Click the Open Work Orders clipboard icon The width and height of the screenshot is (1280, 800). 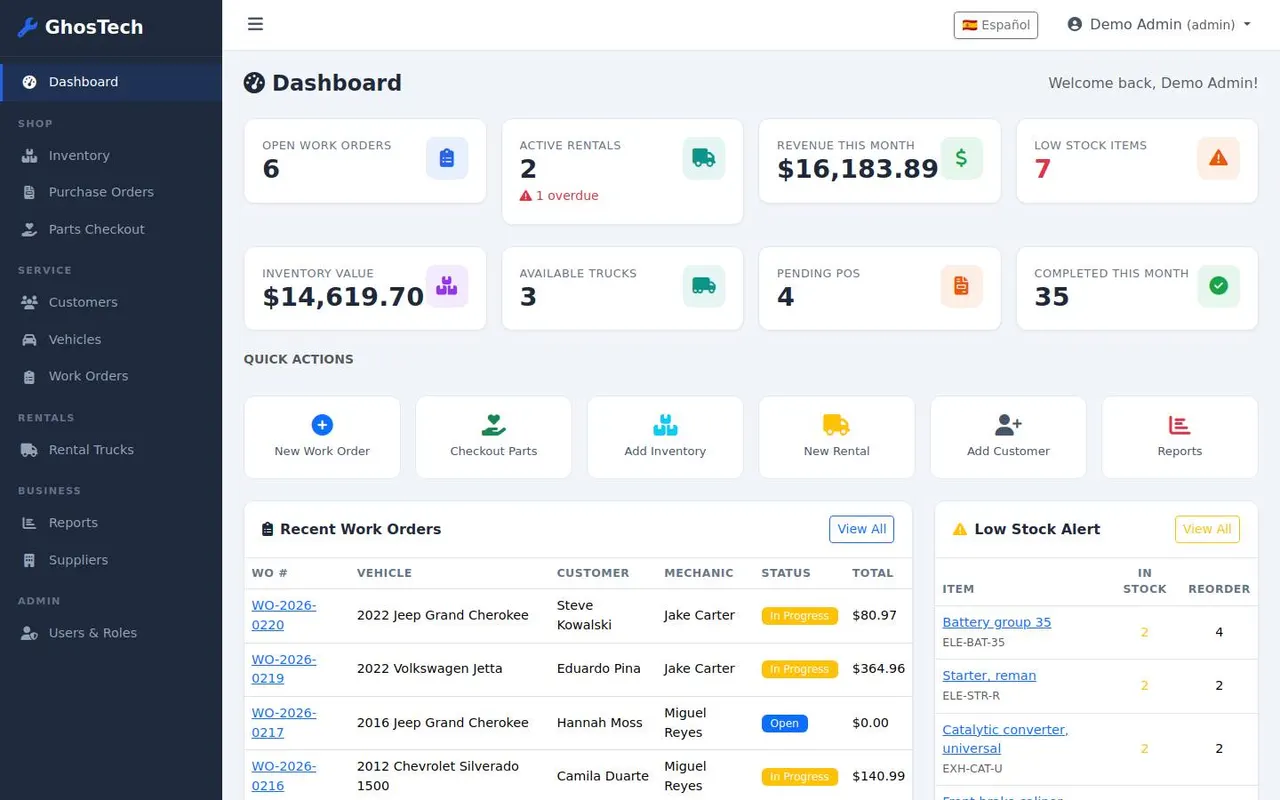tap(447, 158)
